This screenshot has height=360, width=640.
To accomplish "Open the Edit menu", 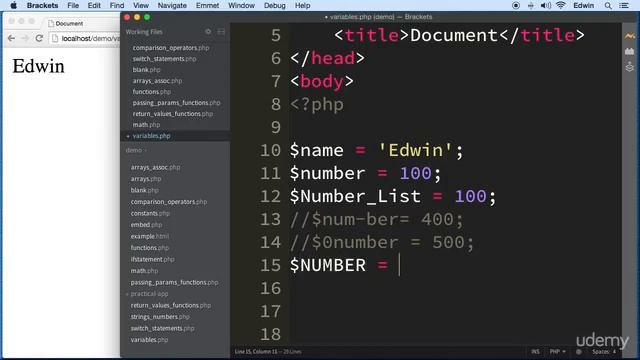I will 94,5.
